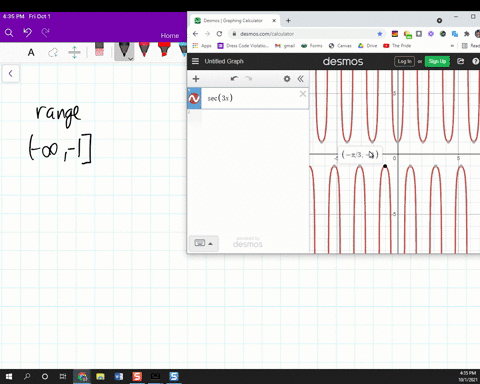Image resolution: width=480 pixels, height=384 pixels.
Task: Select the red pen next to the black pen
Action: [144, 49]
